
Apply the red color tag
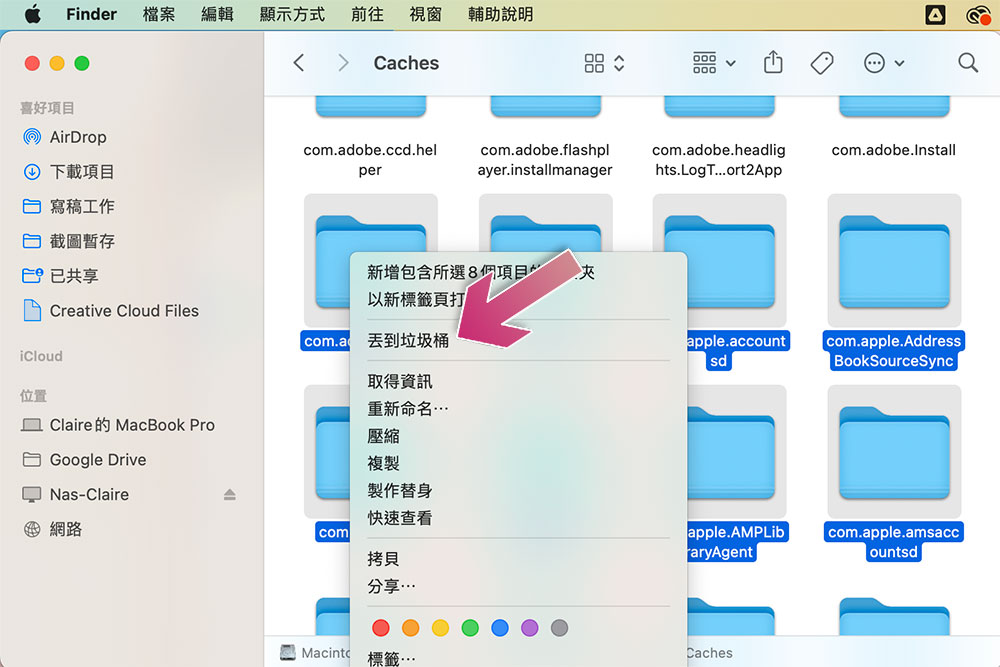pyautogui.click(x=381, y=628)
